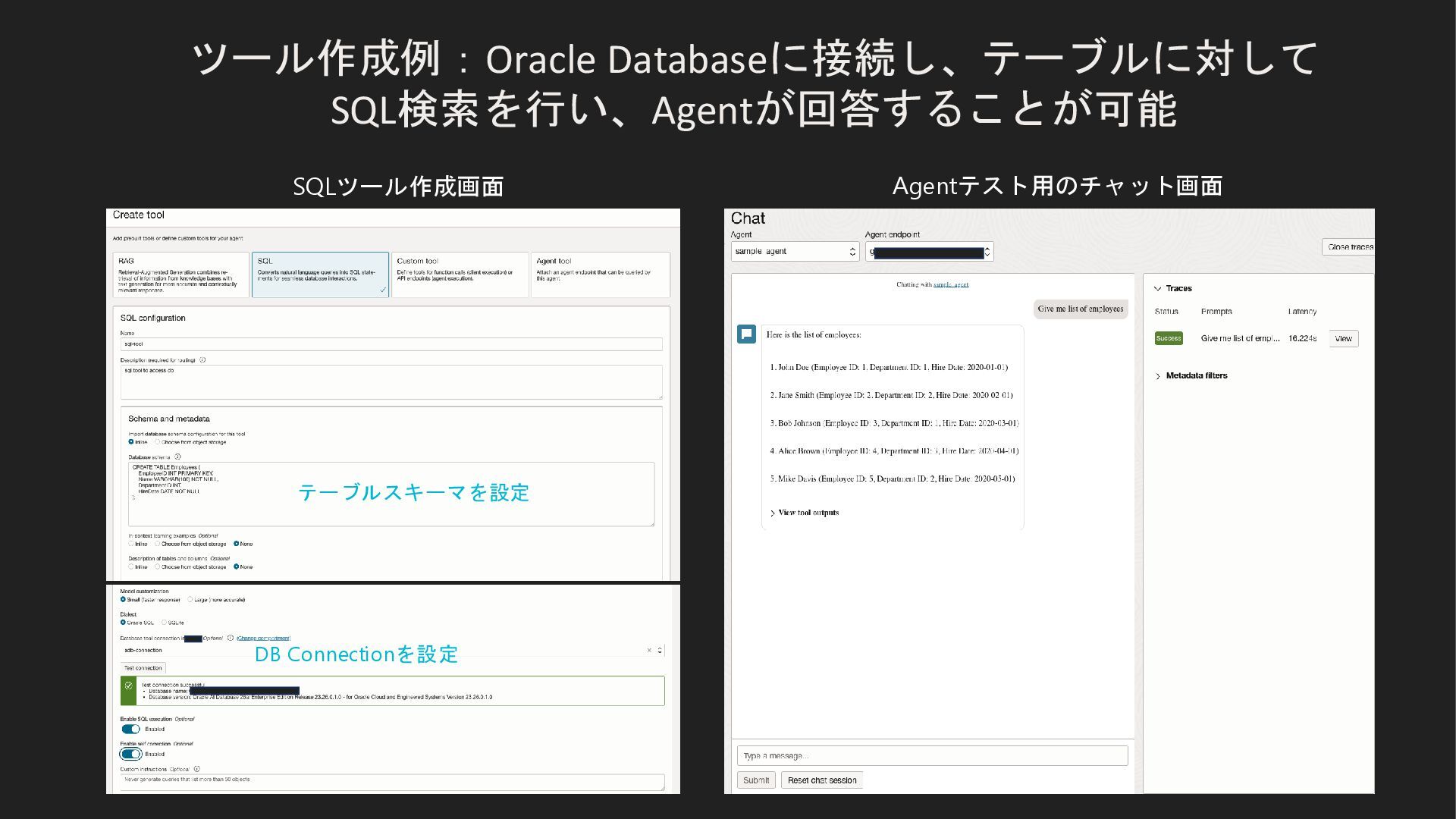1456x819 pixels.
Task: Click info icon next to Custom instructions
Action: click(197, 769)
